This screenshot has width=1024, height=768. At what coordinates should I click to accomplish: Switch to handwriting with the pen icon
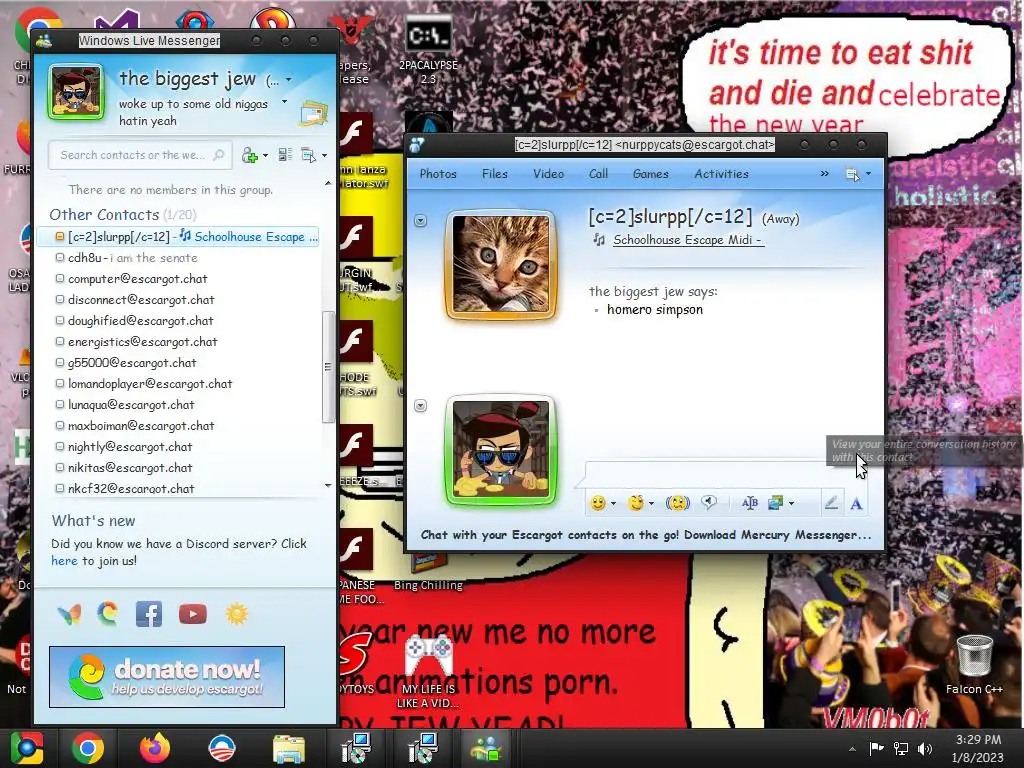click(x=831, y=503)
